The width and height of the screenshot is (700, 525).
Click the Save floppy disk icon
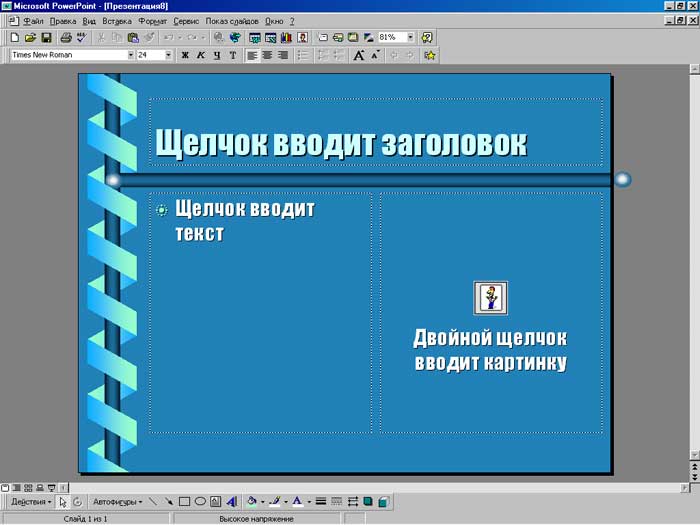tap(46, 38)
